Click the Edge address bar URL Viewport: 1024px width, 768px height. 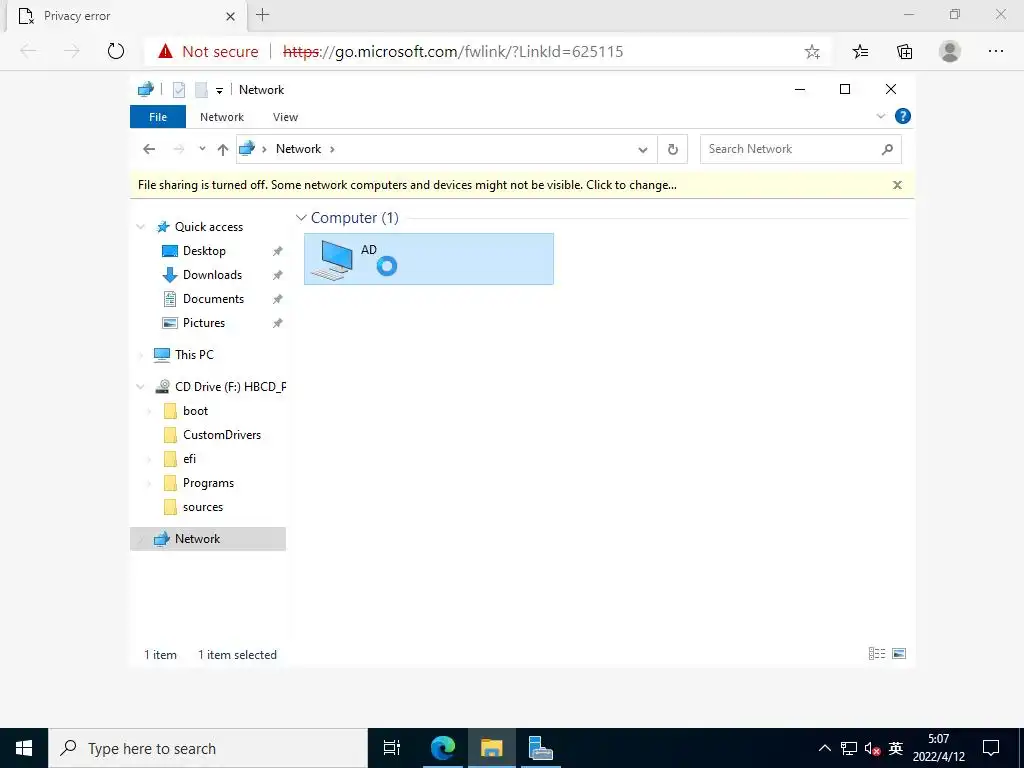453,52
